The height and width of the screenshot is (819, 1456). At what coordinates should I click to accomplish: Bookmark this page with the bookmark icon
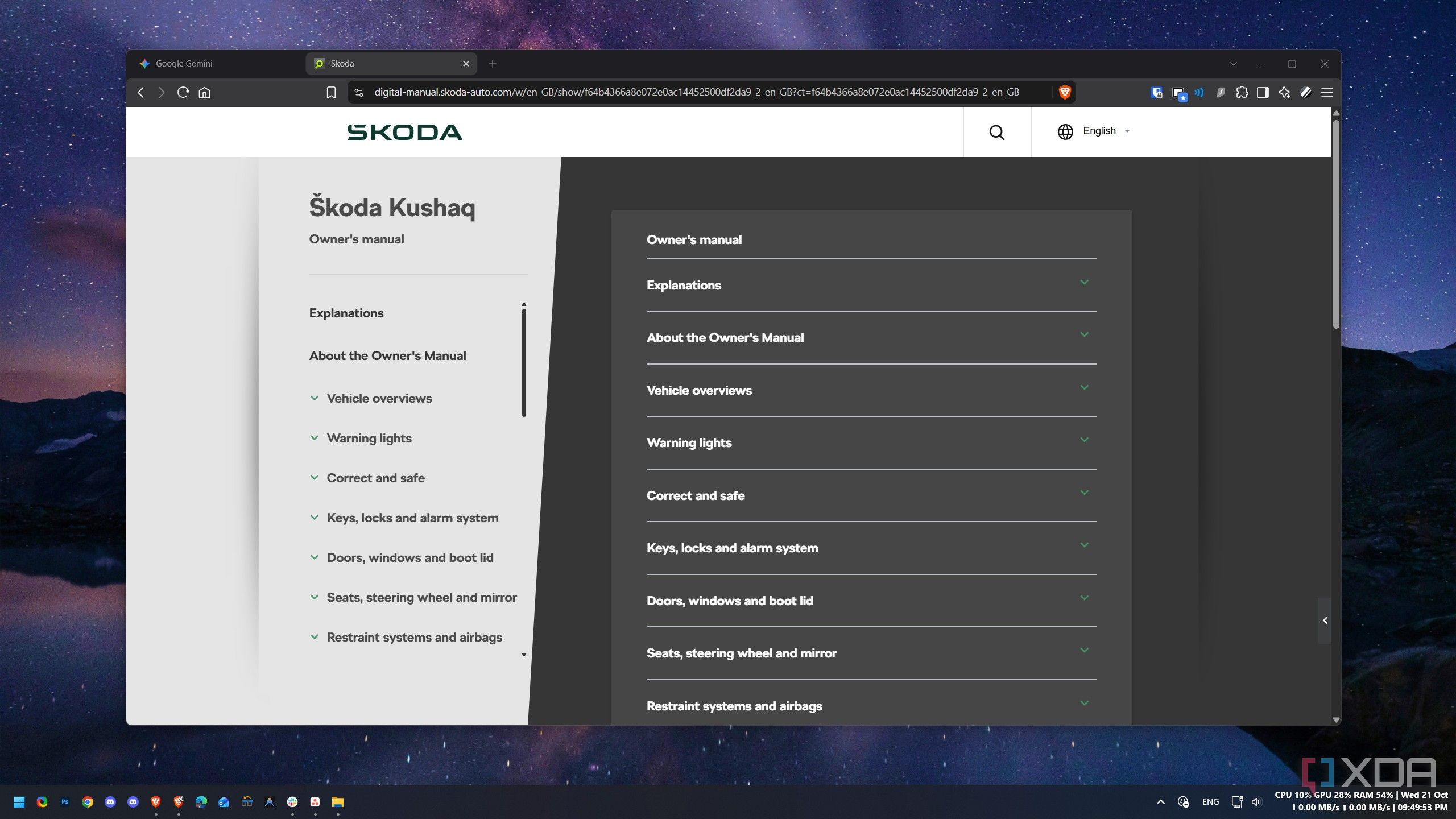point(331,92)
